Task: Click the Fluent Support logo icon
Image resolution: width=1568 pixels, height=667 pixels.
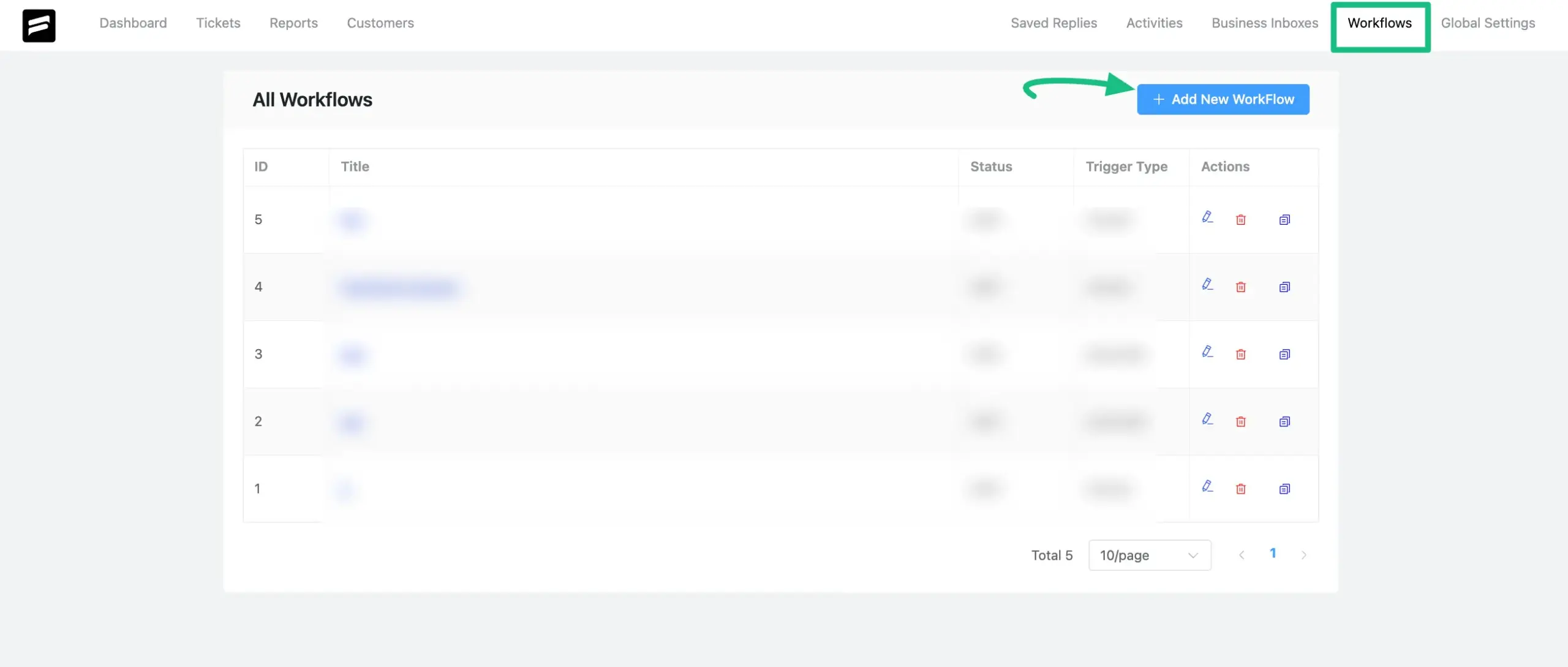Action: pyautogui.click(x=39, y=25)
